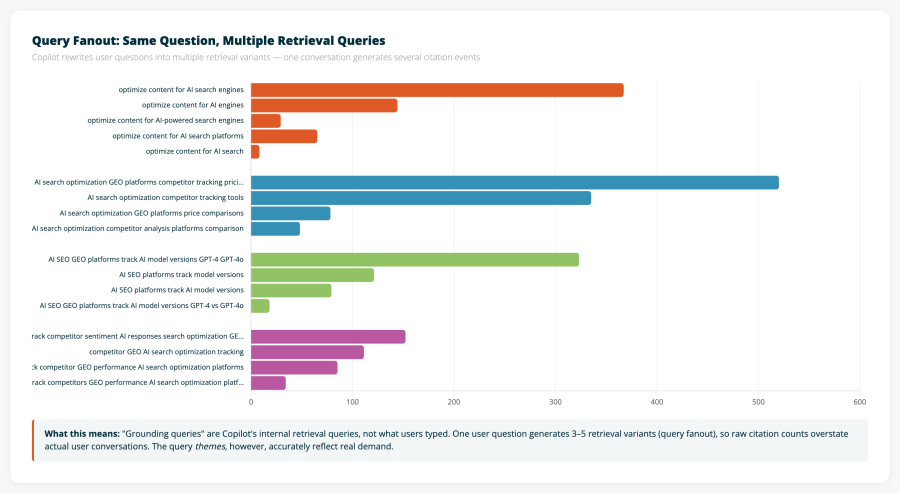This screenshot has width=900, height=493.
Task: Click the 'AI SEO platforms track model versions' bar
Action: pos(312,275)
